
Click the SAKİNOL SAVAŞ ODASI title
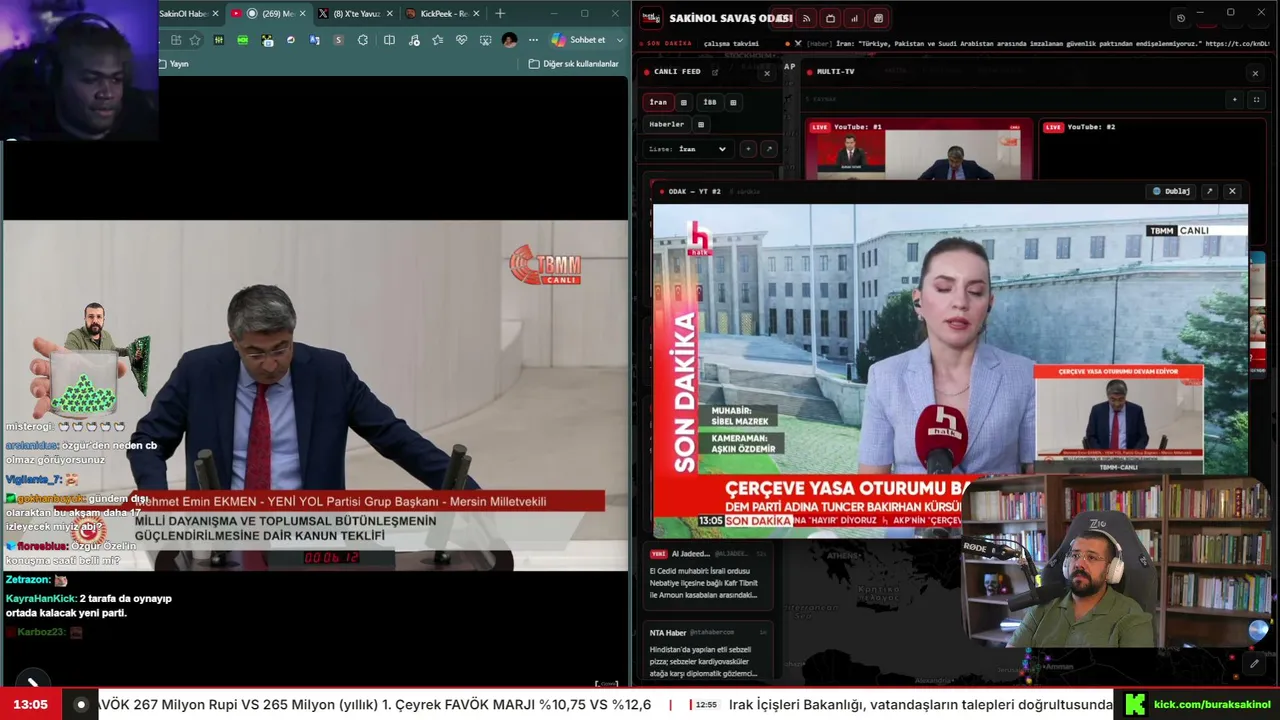pyautogui.click(x=731, y=18)
